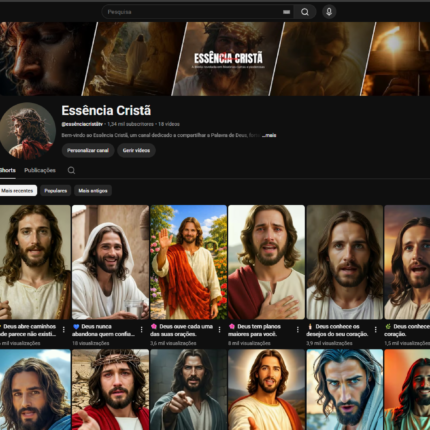Viewport: 430px width, 430px height.
Task: Click the 'Personalizar canal' button
Action: point(88,150)
